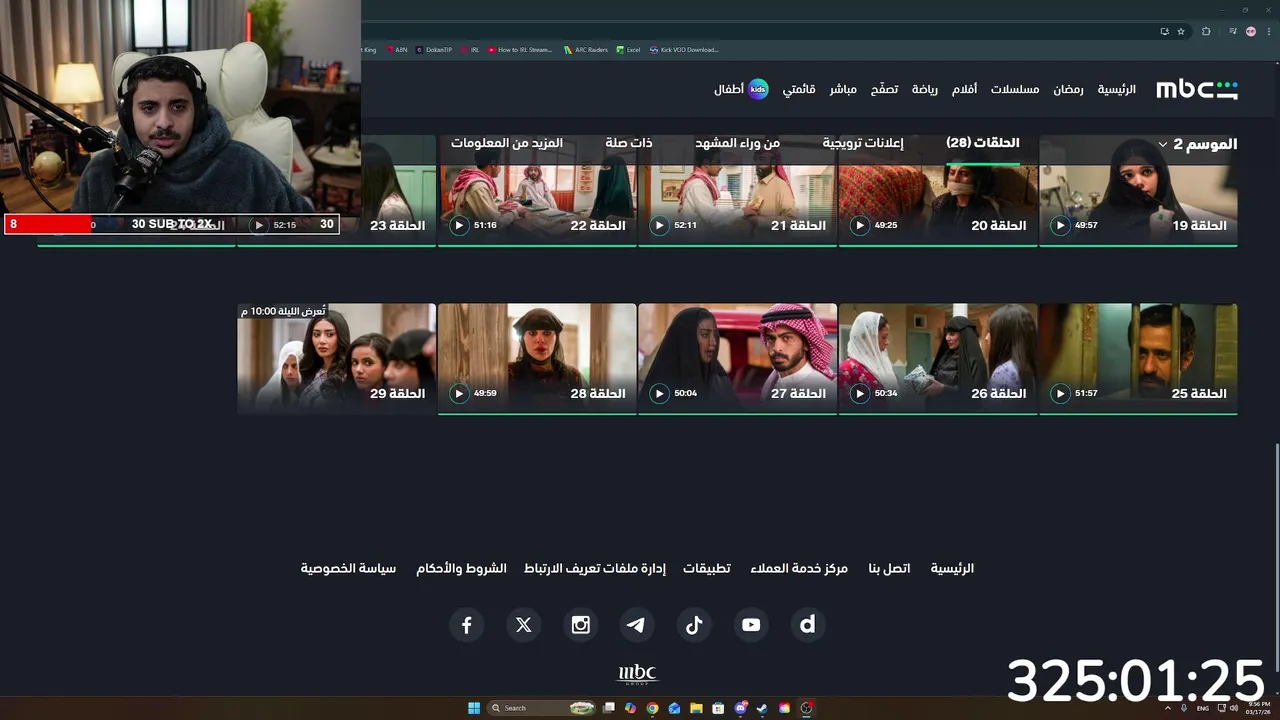The height and width of the screenshot is (720, 1280).
Task: Open the Instagram social icon
Action: [580, 625]
